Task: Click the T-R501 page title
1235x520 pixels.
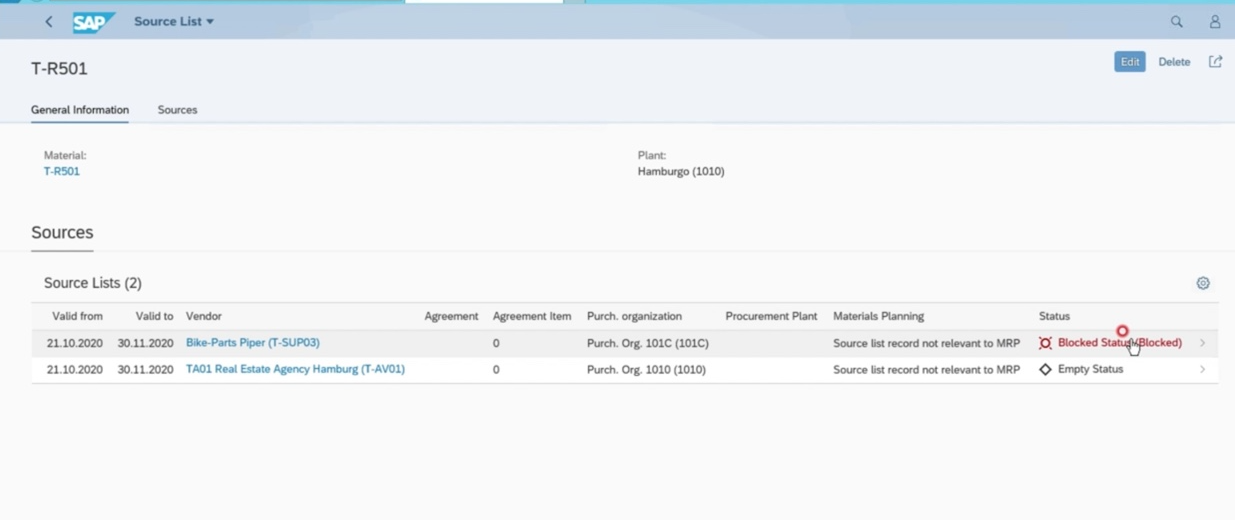Action: coord(59,68)
